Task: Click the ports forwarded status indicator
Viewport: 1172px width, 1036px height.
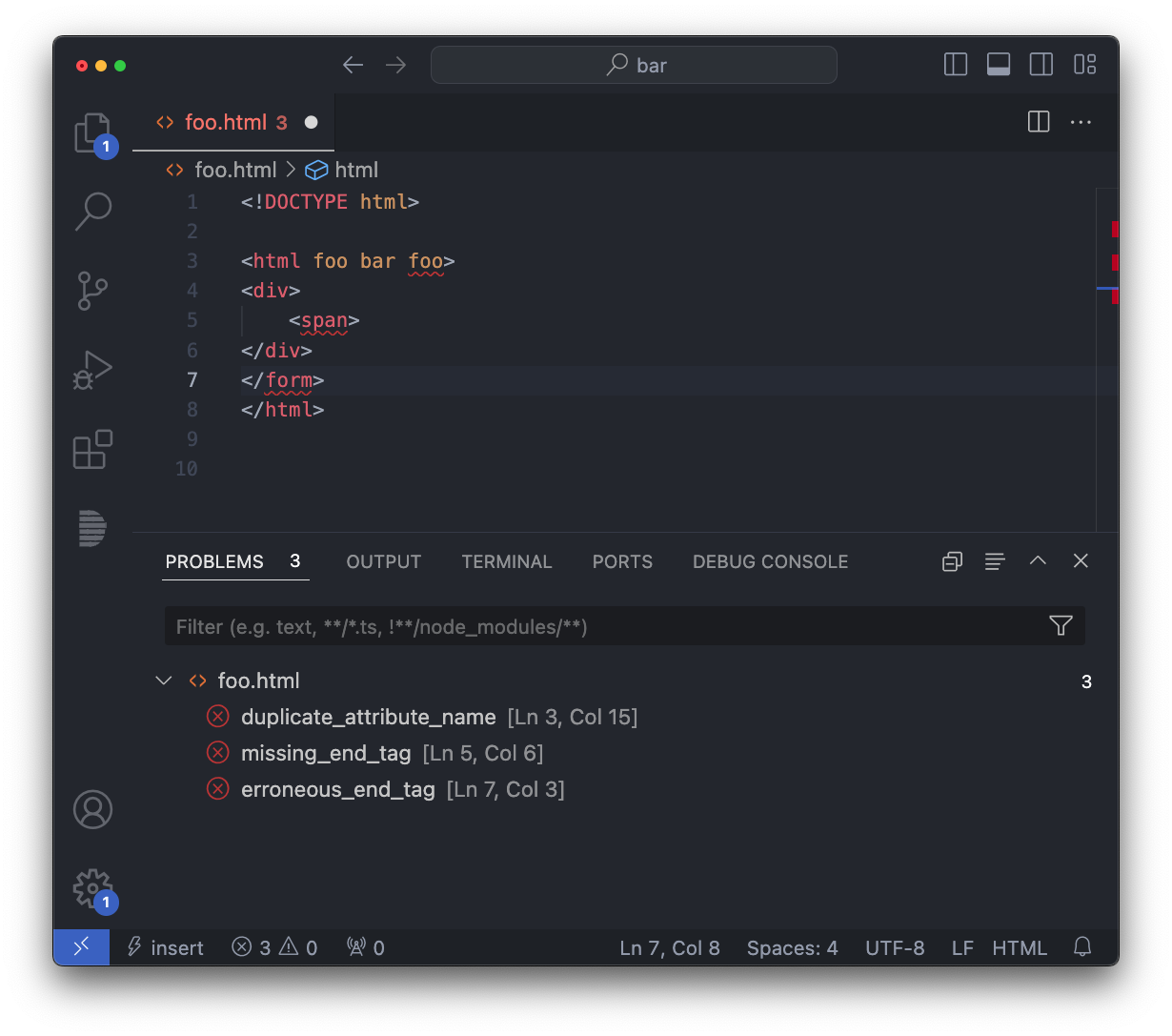Action: click(x=366, y=947)
